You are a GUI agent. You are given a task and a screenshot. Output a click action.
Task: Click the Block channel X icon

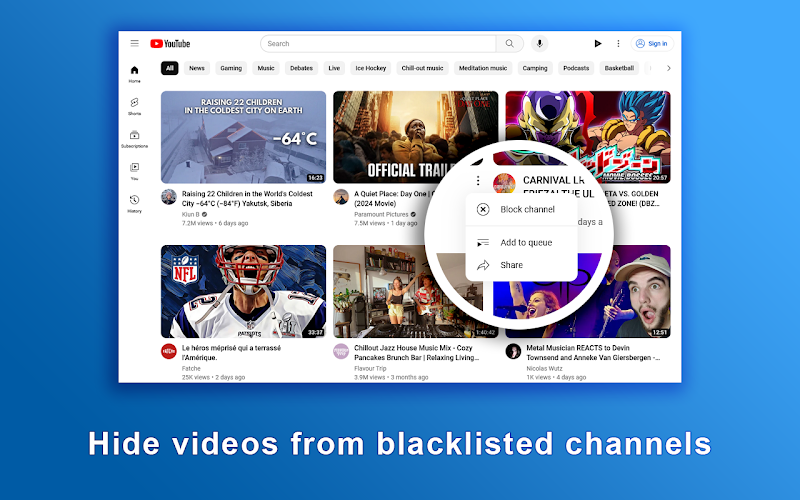click(x=483, y=209)
